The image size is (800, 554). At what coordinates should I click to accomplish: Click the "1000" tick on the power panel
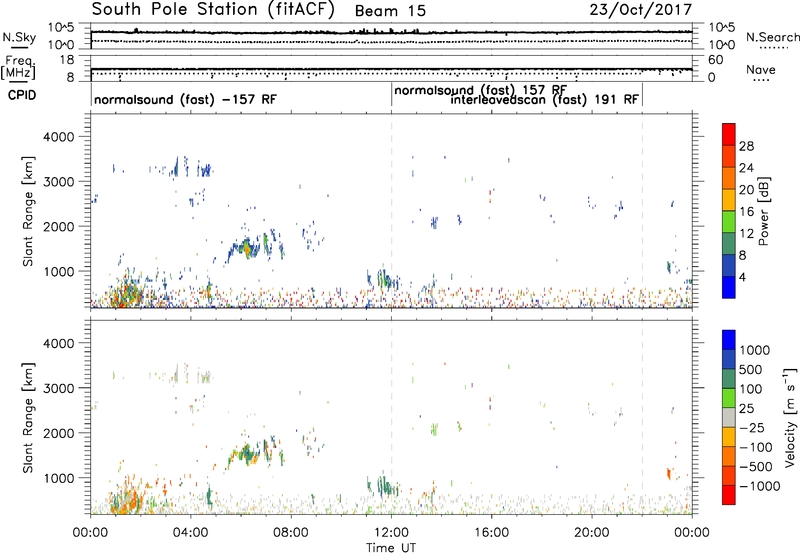click(58, 271)
